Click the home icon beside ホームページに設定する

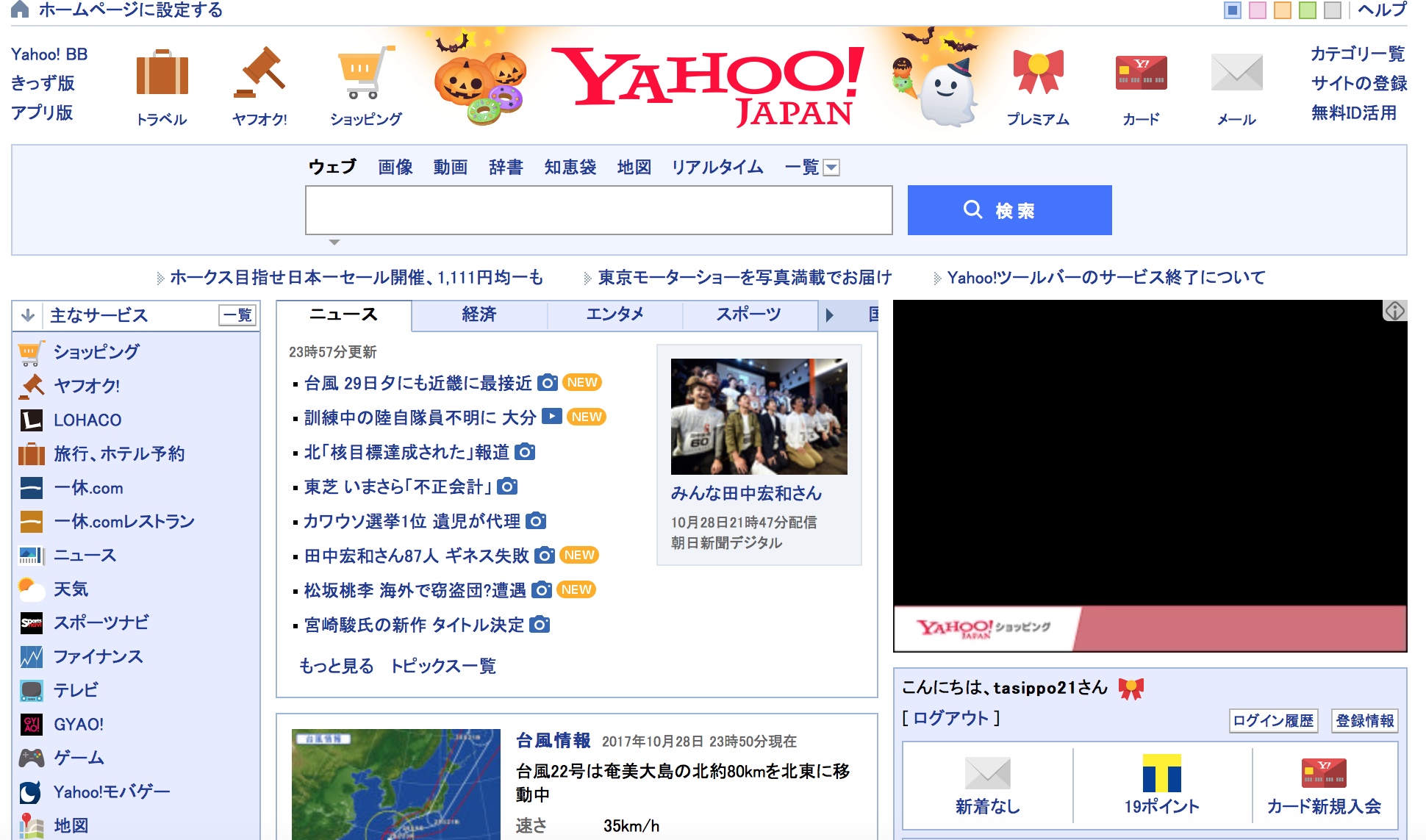click(x=20, y=9)
